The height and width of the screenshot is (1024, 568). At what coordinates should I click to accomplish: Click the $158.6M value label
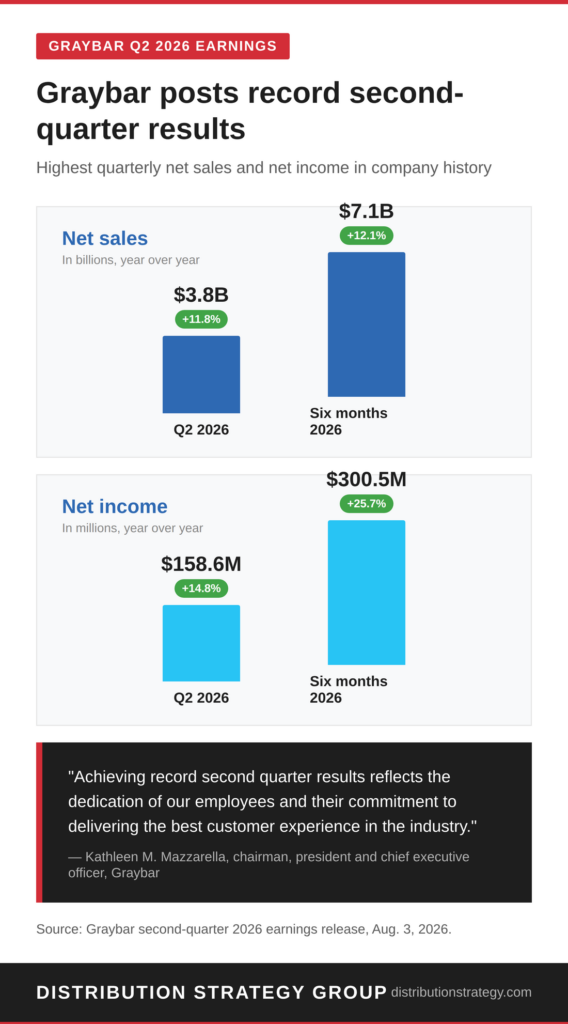[201, 564]
